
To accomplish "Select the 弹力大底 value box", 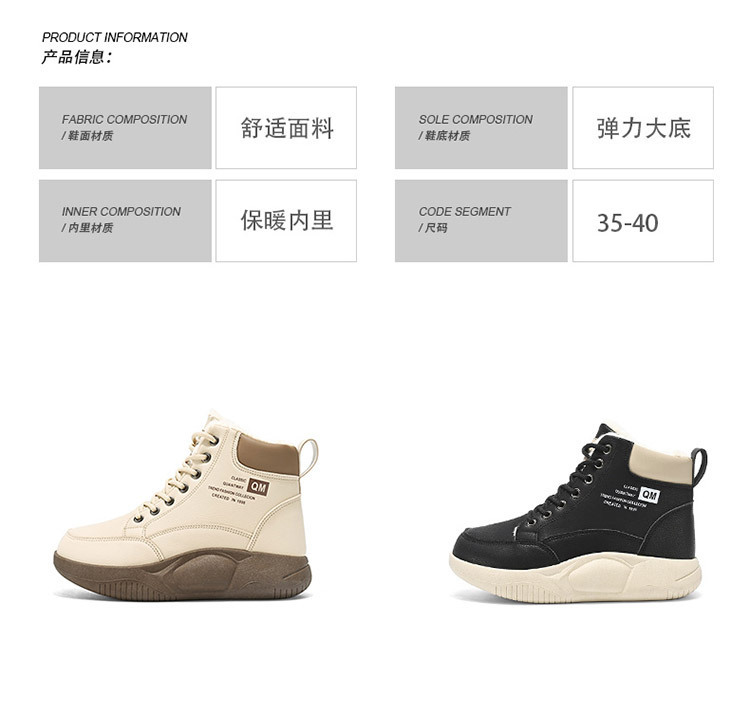I will pyautogui.click(x=643, y=128).
